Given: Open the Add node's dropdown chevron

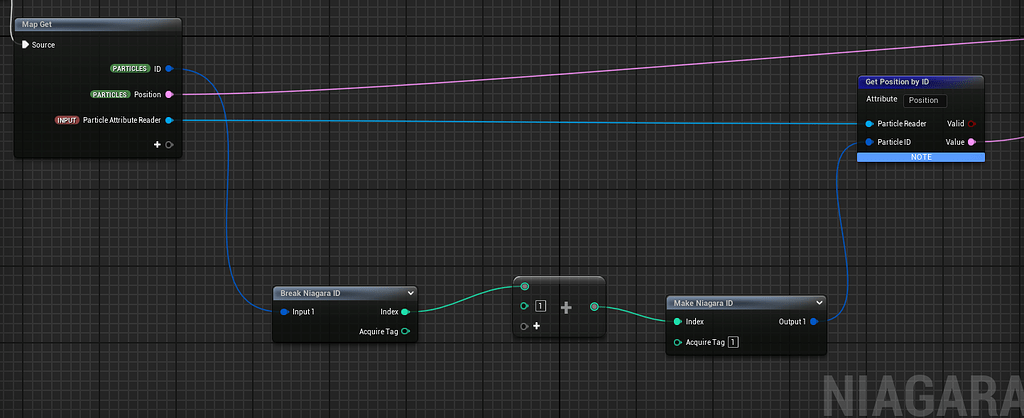Looking at the screenshot, I should [595, 284].
